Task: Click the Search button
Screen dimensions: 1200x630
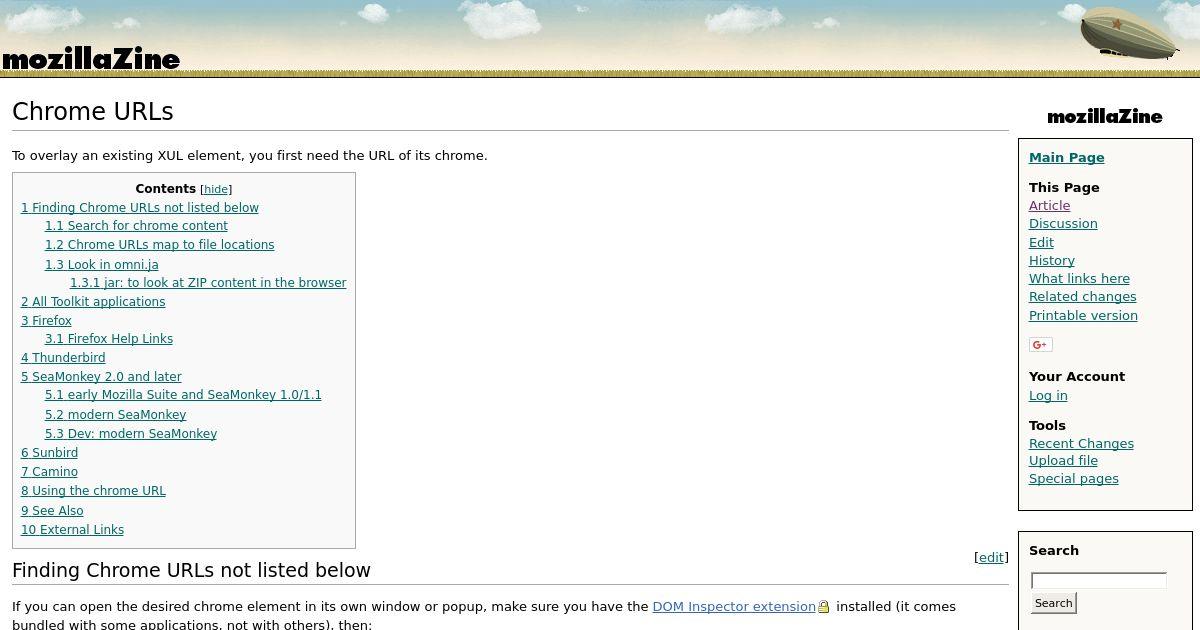Action: pos(1053,603)
